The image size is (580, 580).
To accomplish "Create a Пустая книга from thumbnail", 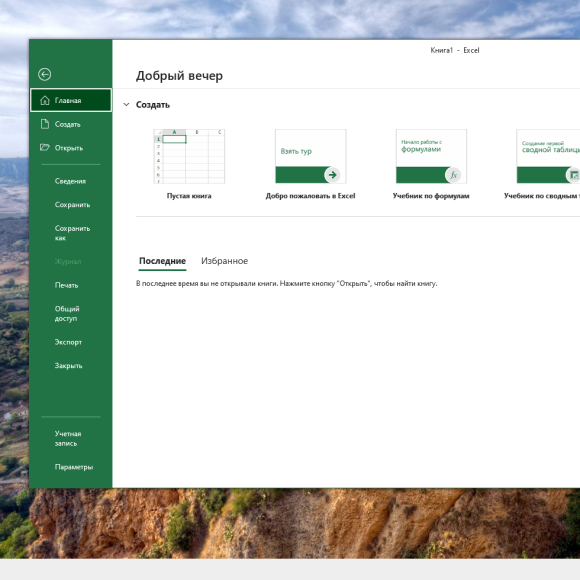I will click(x=189, y=156).
